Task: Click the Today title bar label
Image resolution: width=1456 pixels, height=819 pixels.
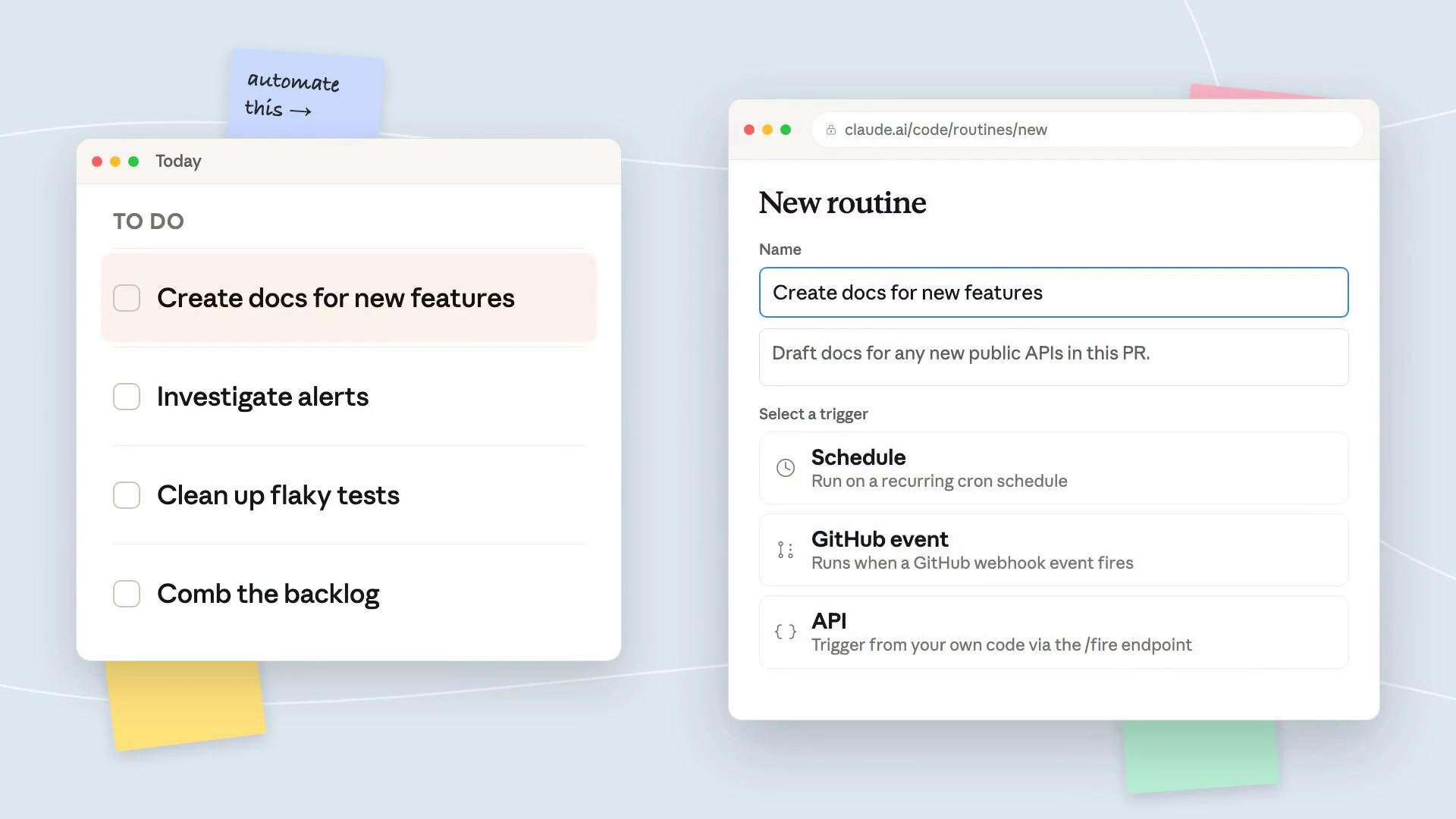Action: (178, 161)
